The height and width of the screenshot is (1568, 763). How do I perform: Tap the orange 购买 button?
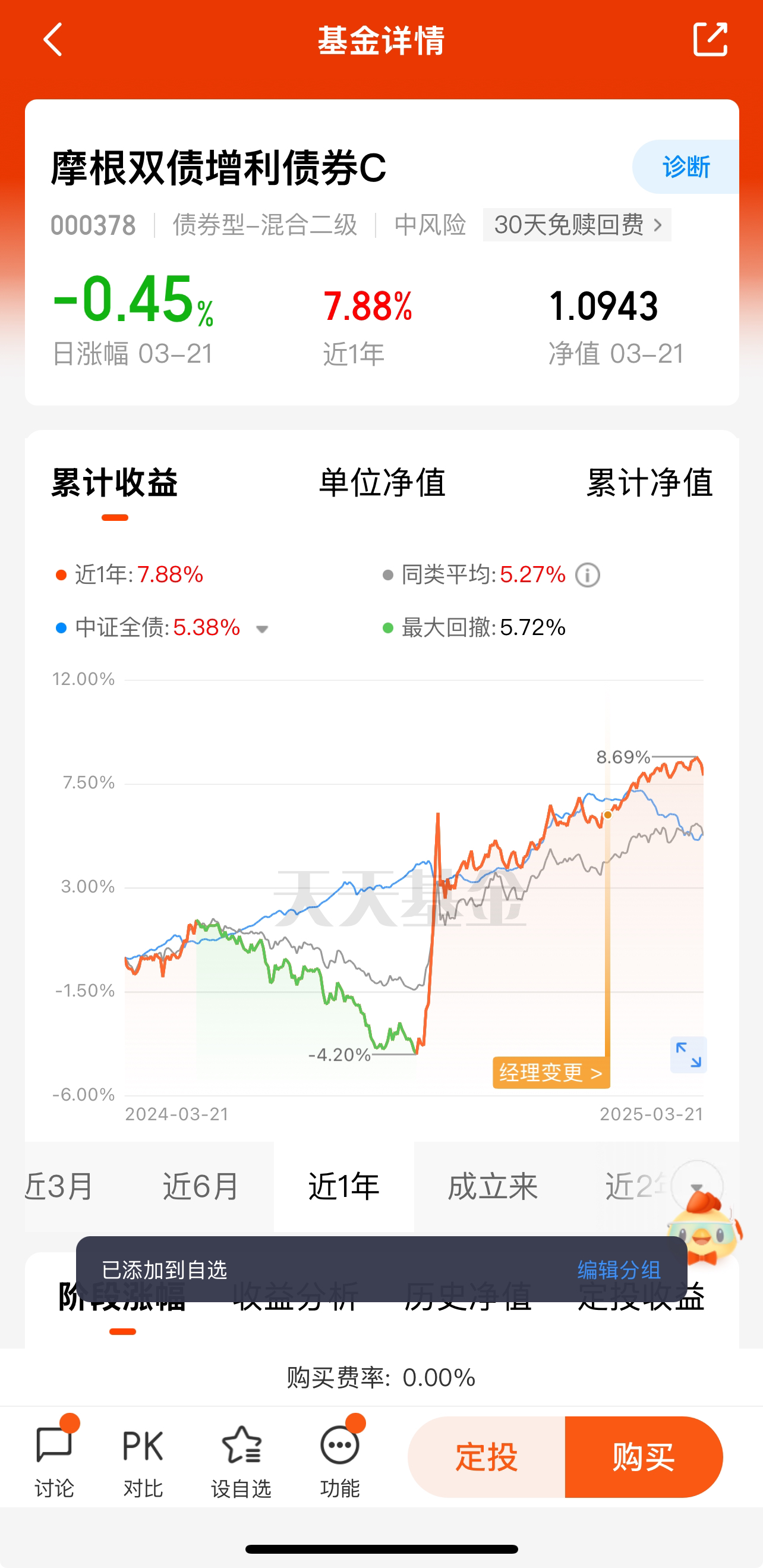coord(644,1457)
